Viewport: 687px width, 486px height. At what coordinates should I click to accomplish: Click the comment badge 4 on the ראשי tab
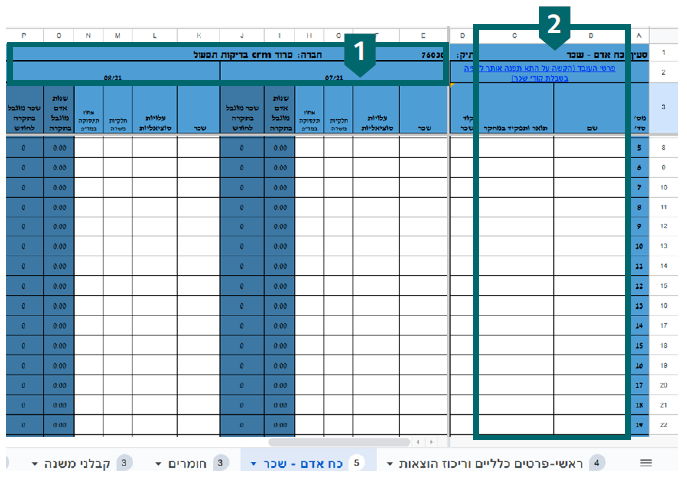coord(597,463)
